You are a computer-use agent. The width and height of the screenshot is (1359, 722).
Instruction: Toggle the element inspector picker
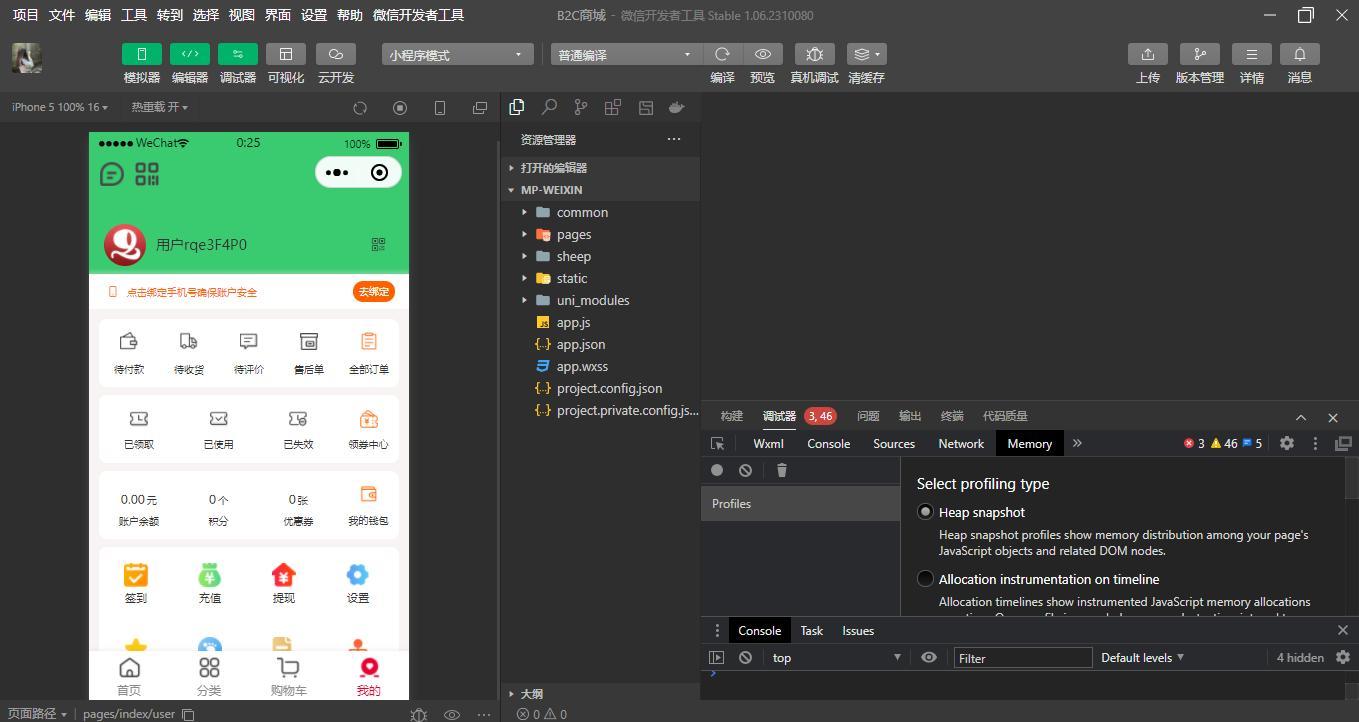click(717, 443)
